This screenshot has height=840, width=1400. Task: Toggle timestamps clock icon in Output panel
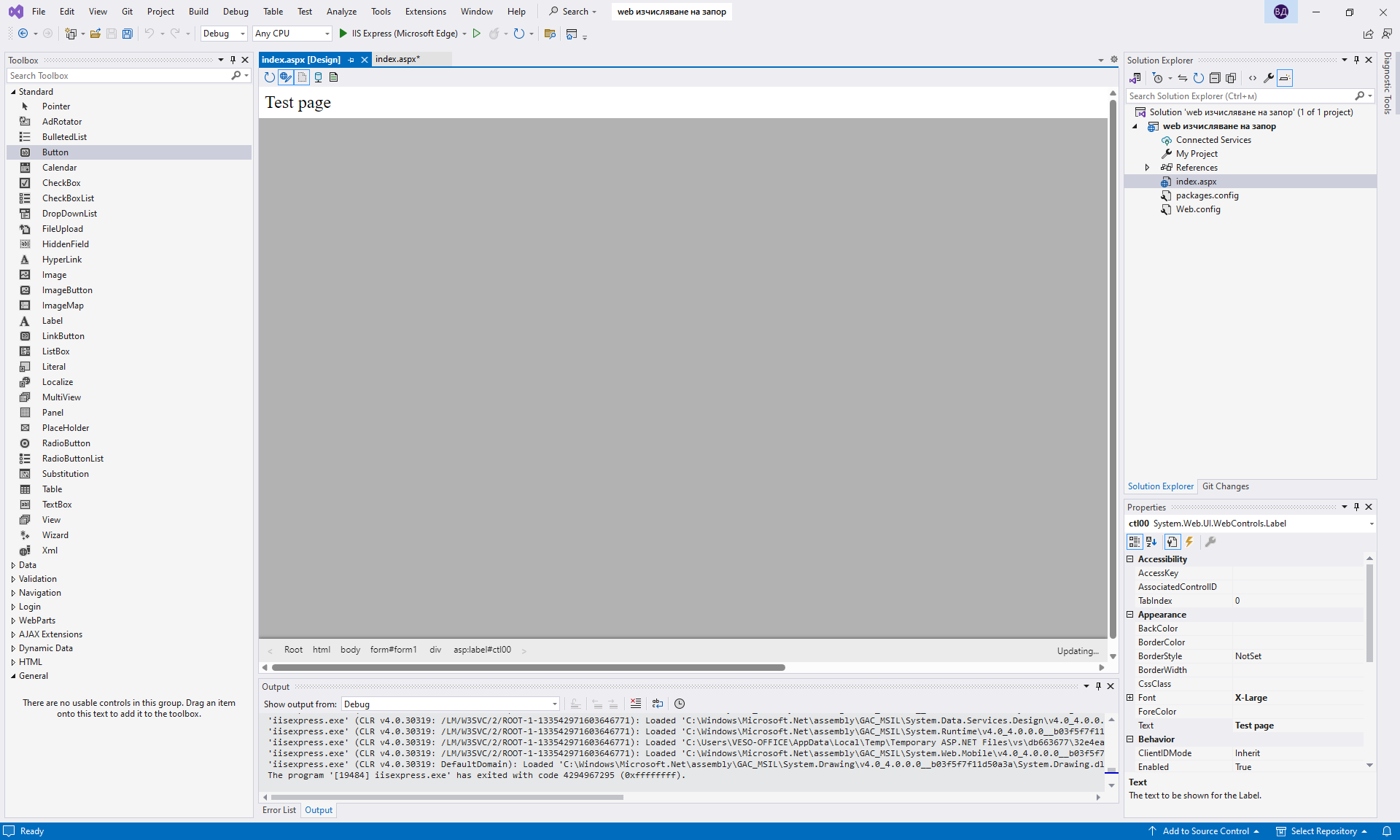[x=680, y=704]
